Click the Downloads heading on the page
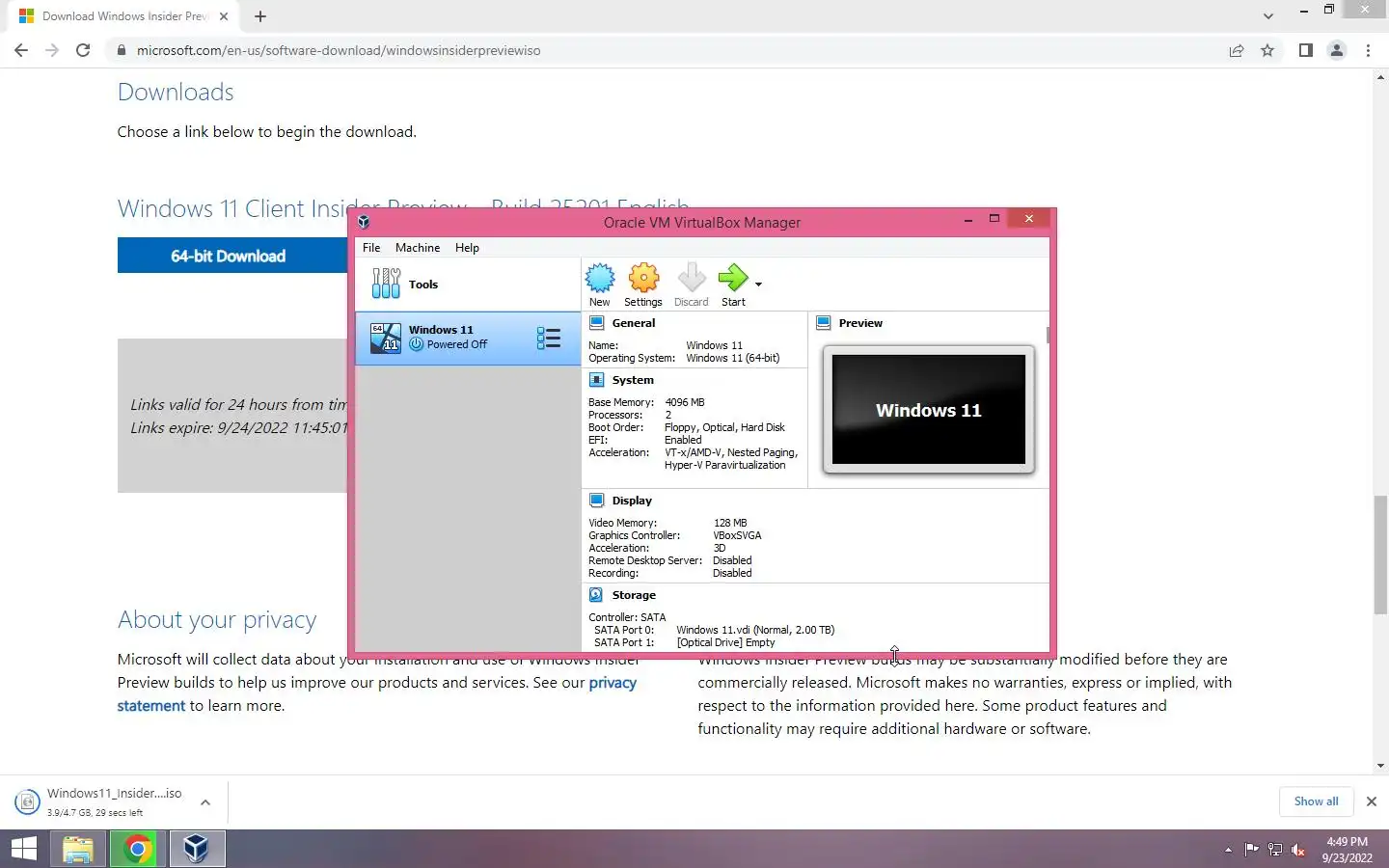 coord(176,92)
